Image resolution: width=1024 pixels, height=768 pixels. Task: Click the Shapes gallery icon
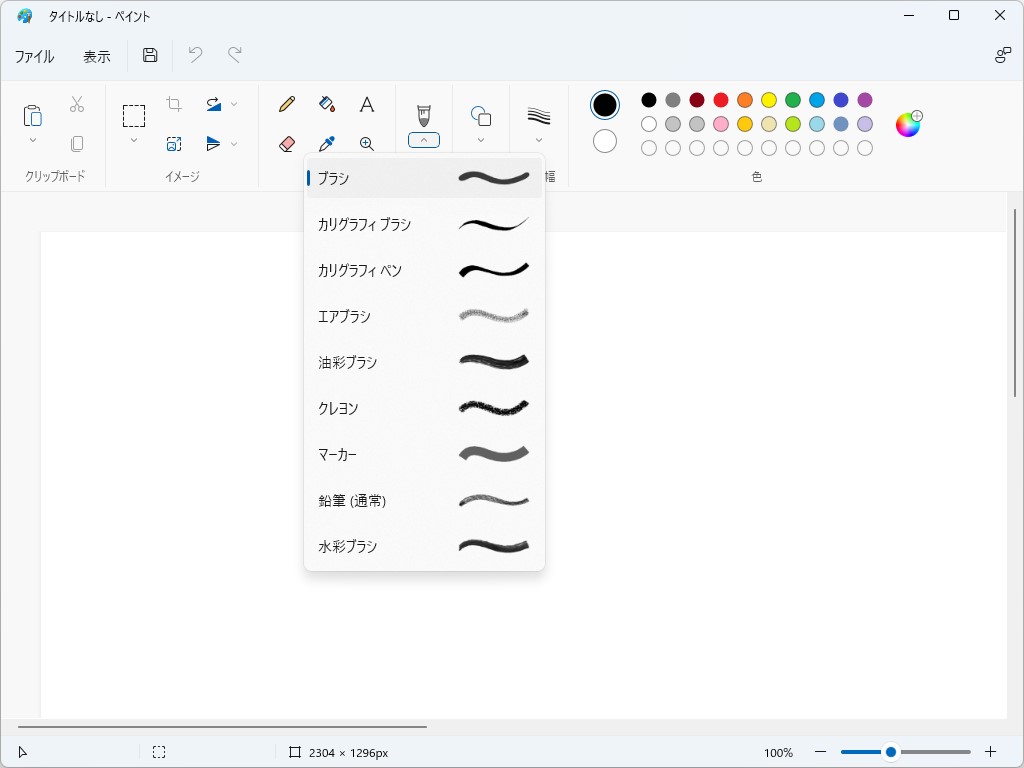481,116
